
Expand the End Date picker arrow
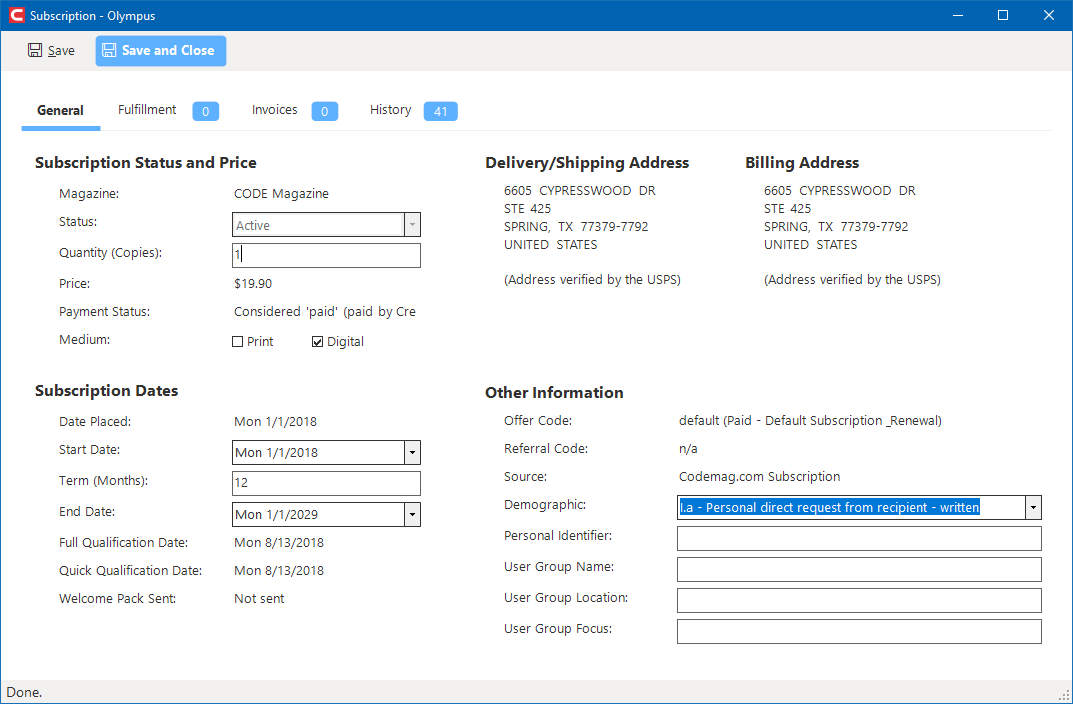tap(412, 514)
